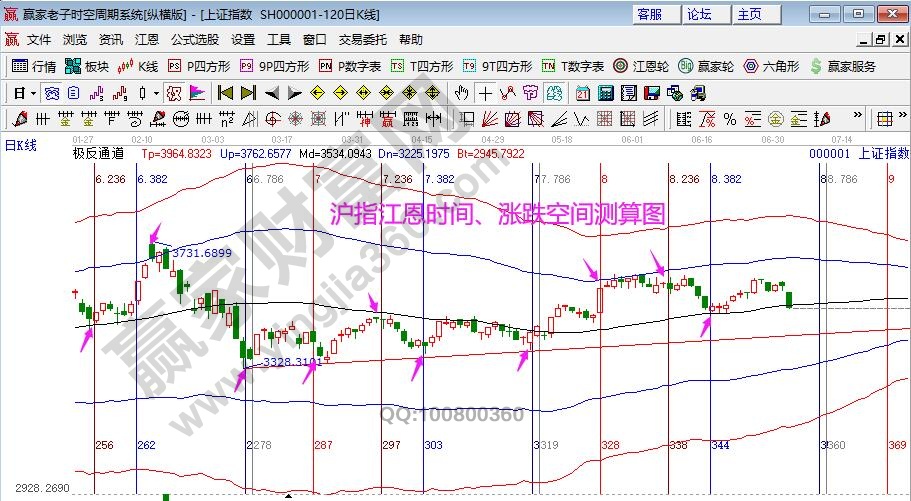Open the 板块 sector view
The width and height of the screenshot is (911, 501).
point(87,66)
